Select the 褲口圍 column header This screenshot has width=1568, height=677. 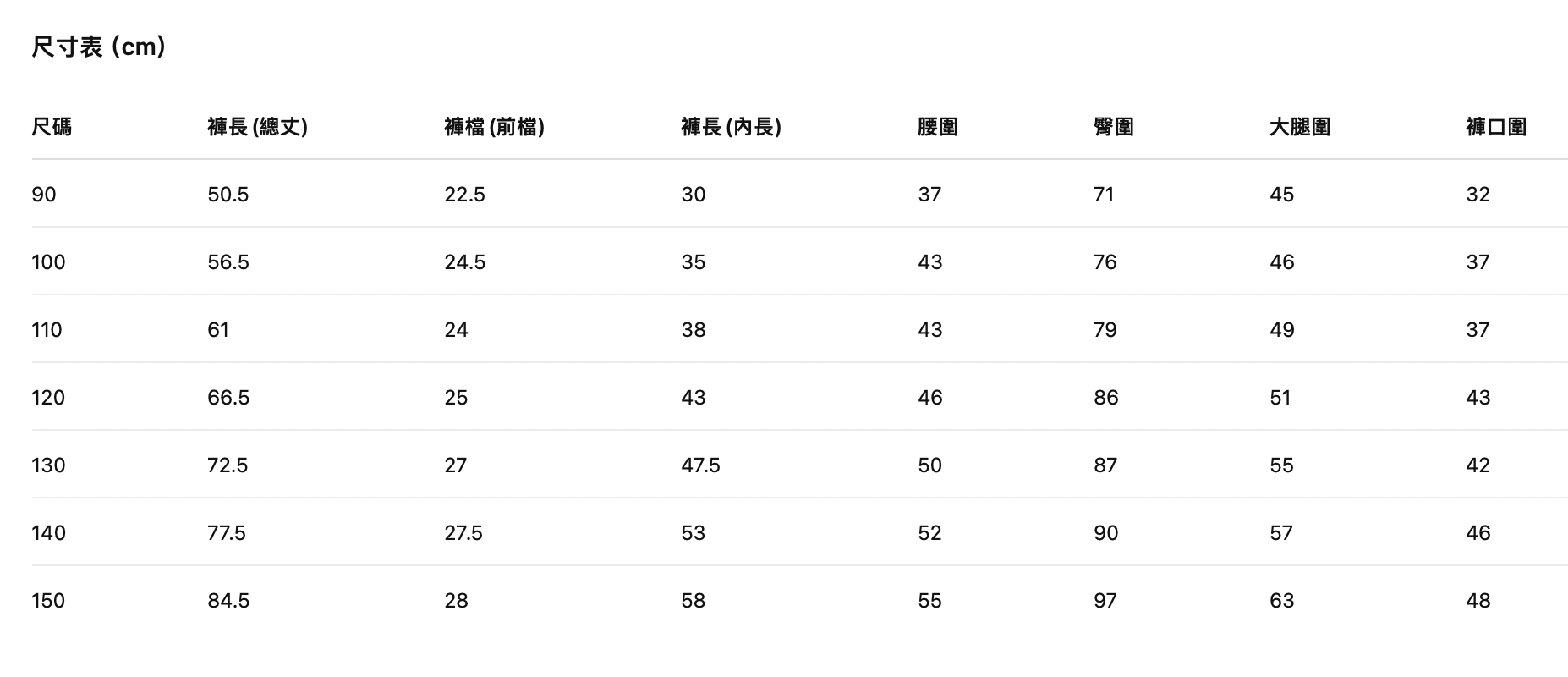(1496, 127)
